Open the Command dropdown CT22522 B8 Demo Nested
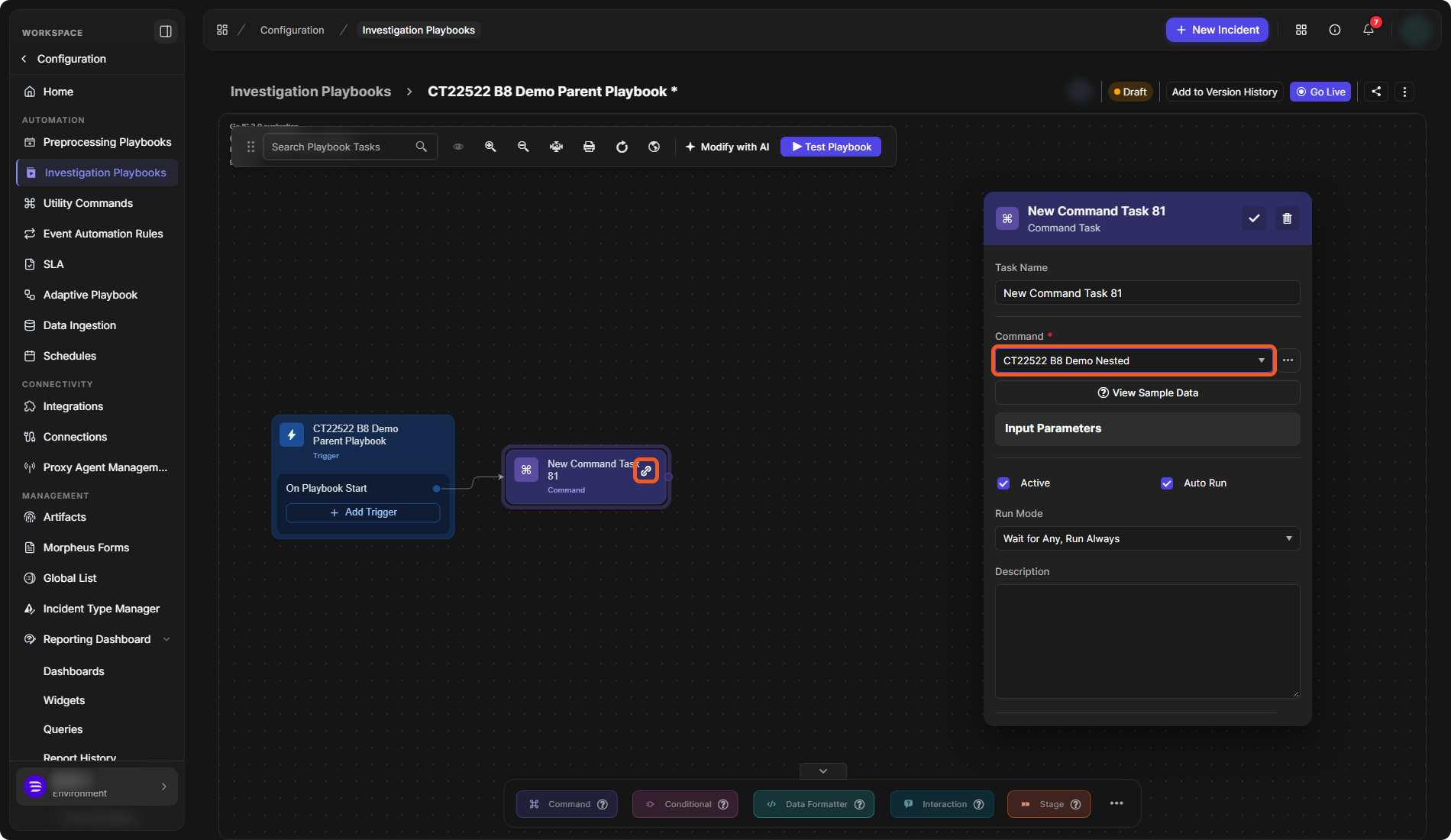 click(x=1133, y=360)
